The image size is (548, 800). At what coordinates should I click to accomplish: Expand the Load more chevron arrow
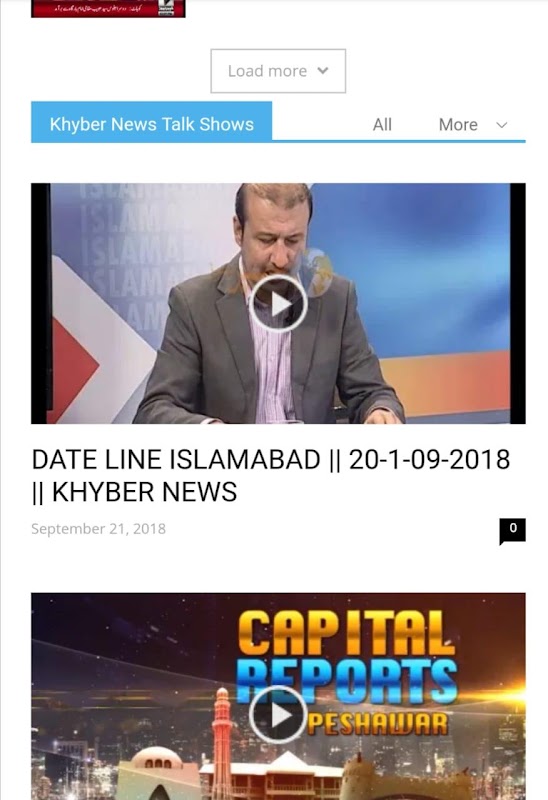[322, 71]
